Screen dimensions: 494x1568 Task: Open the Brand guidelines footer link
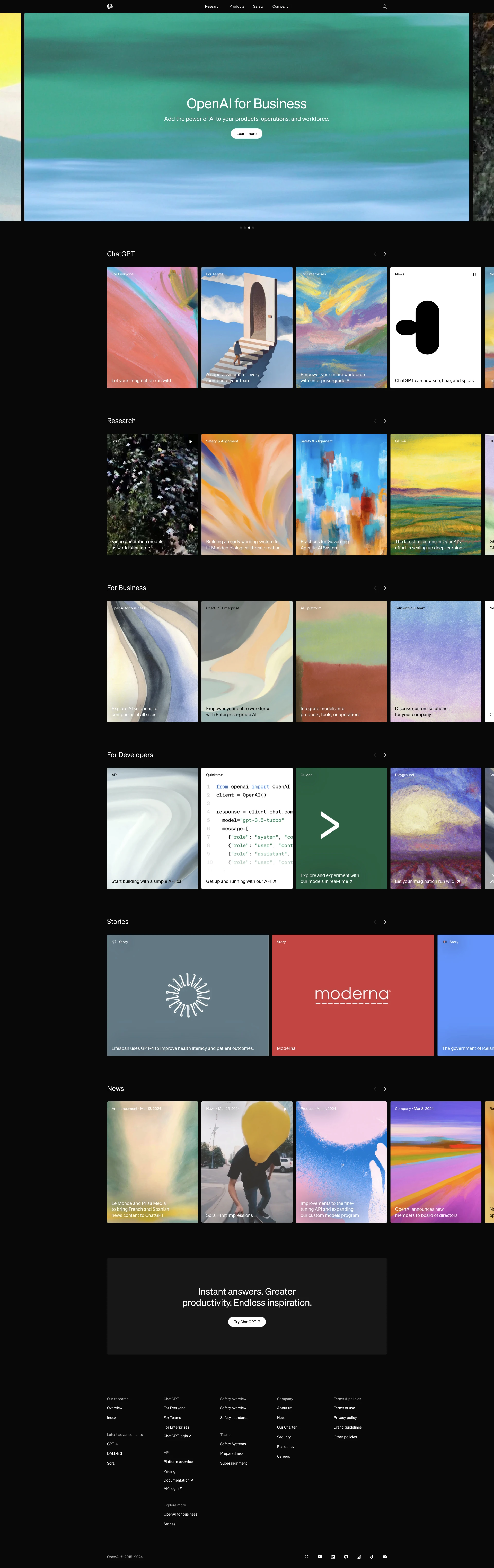pos(347,1427)
